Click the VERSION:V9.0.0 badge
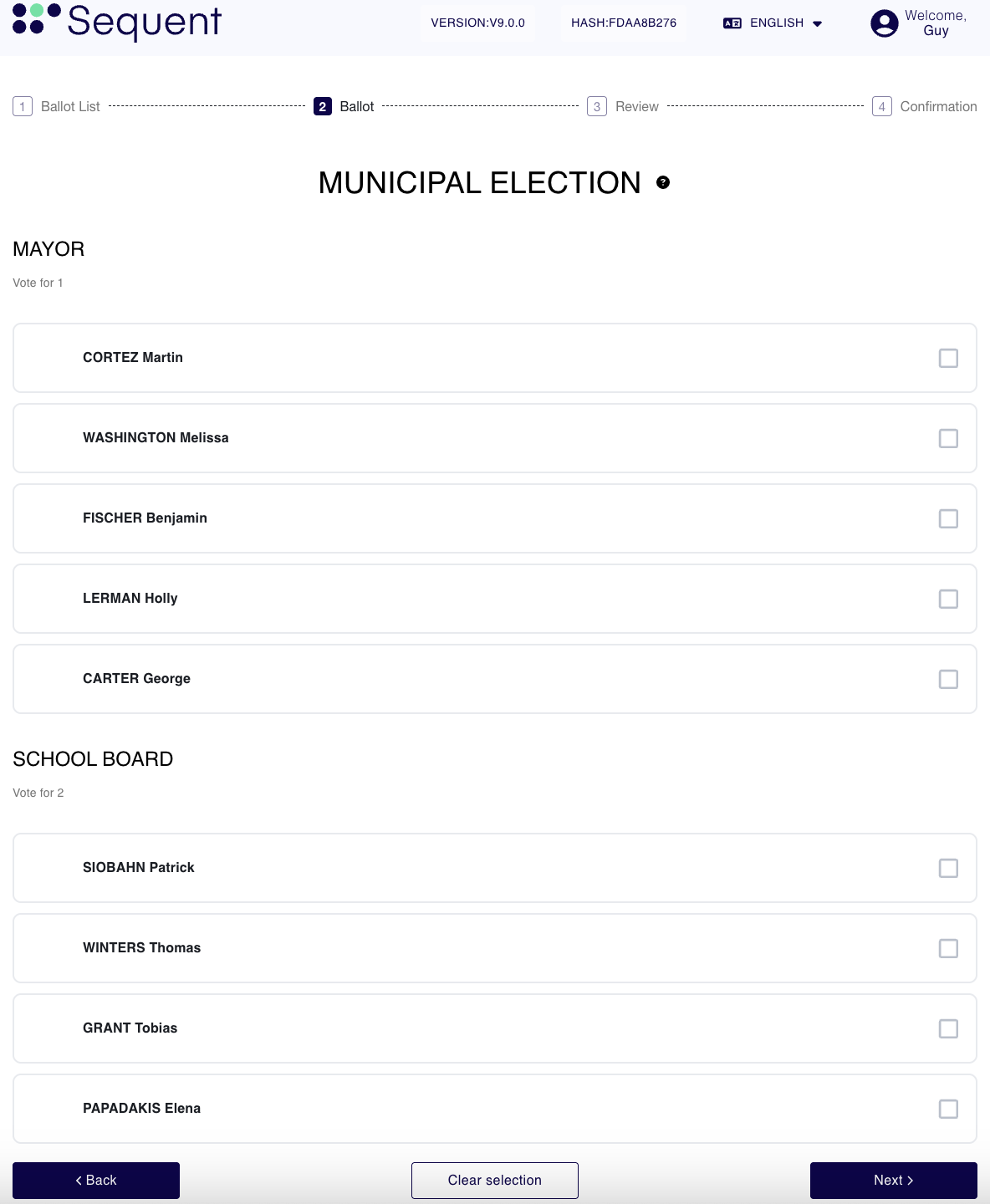This screenshot has height=1204, width=990. [477, 23]
